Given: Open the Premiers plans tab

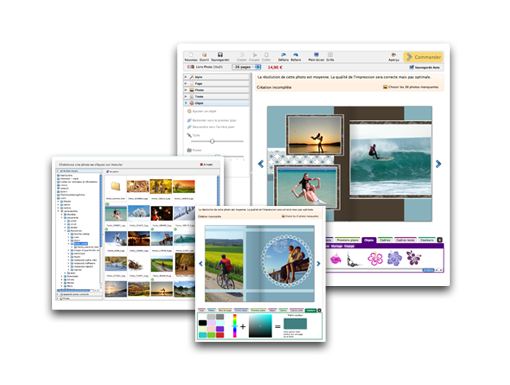Looking at the screenshot, I should tap(347, 240).
